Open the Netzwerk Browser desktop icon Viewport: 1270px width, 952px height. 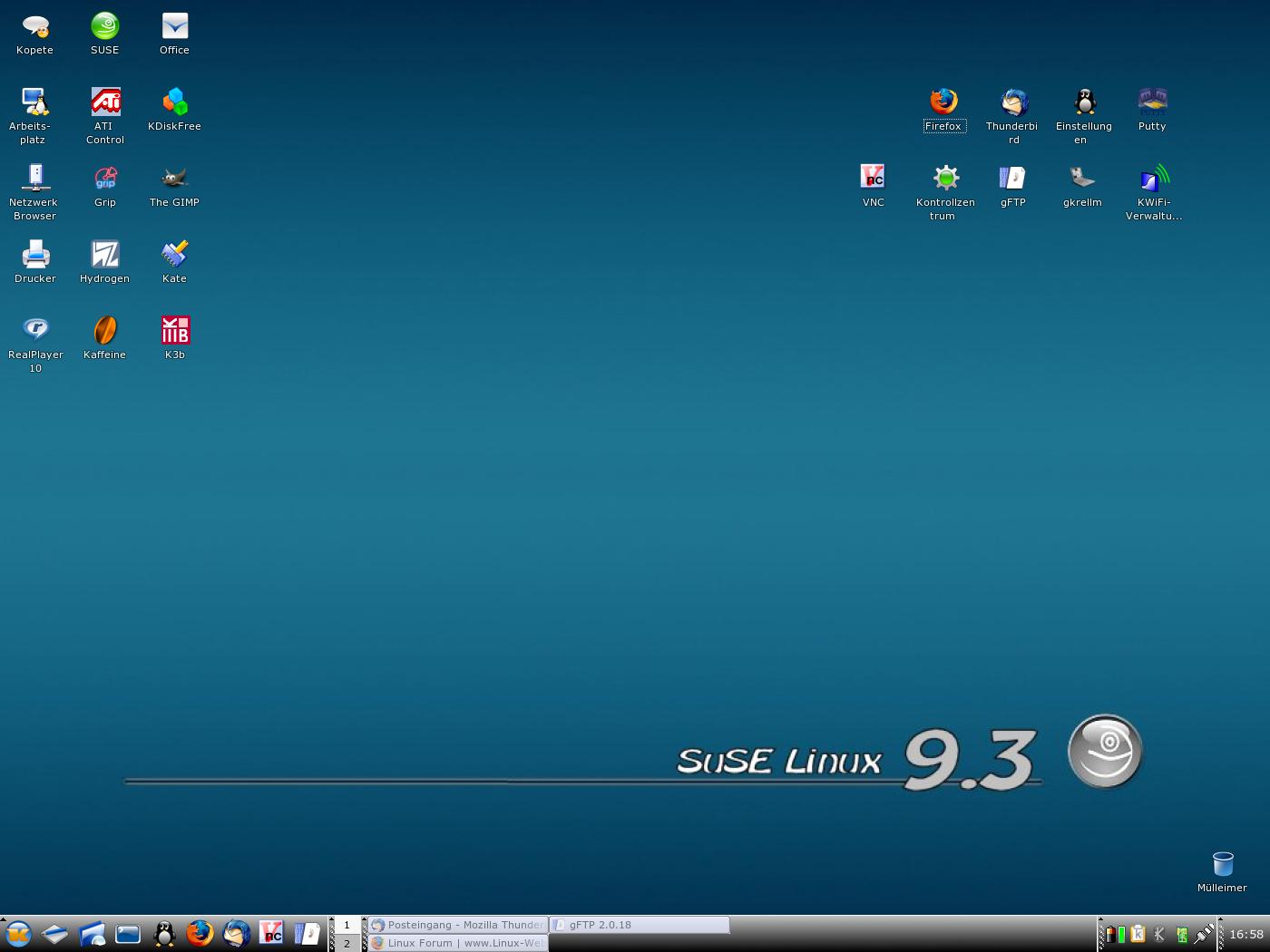pos(34,192)
